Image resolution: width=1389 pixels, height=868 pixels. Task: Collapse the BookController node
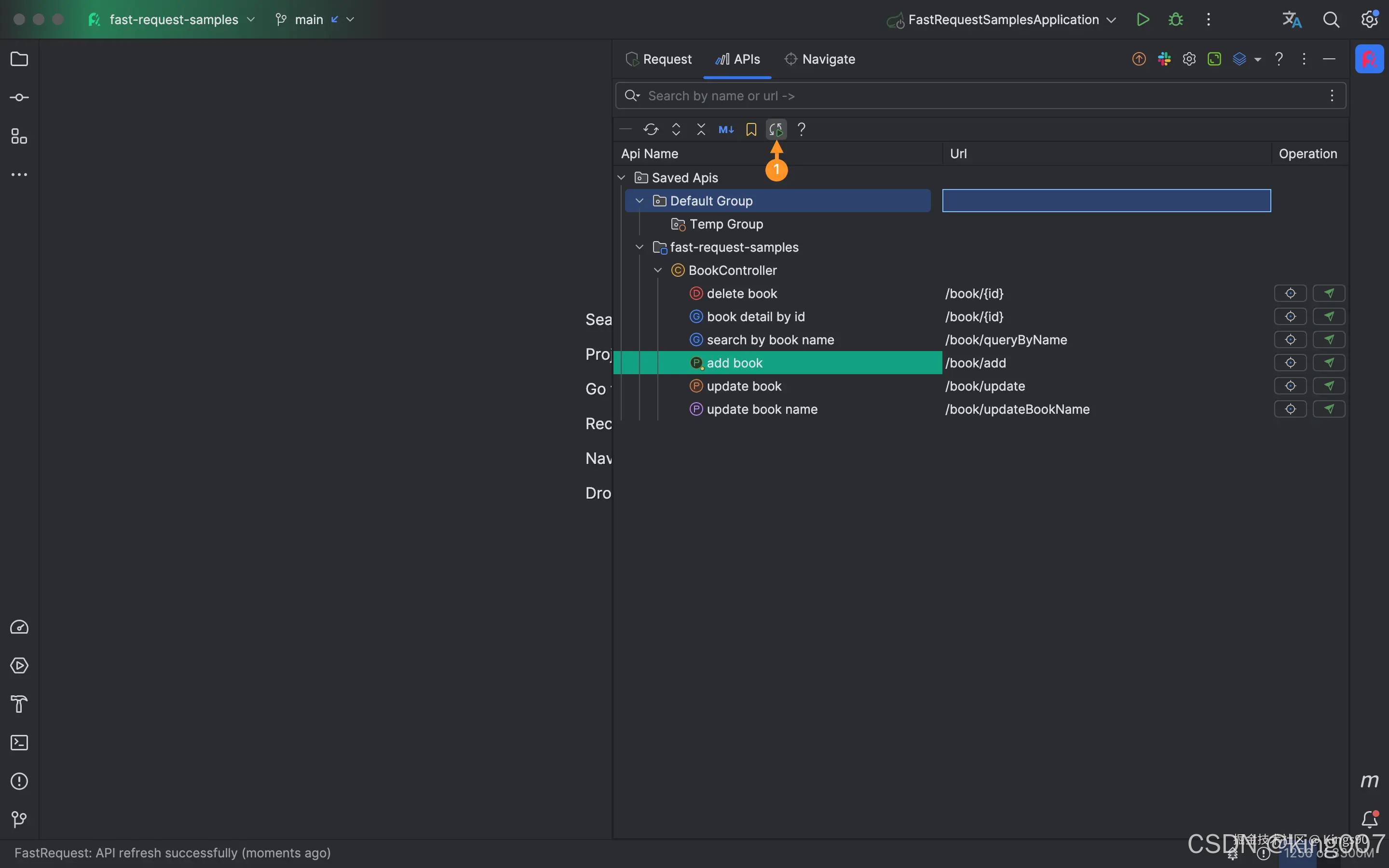(x=658, y=270)
